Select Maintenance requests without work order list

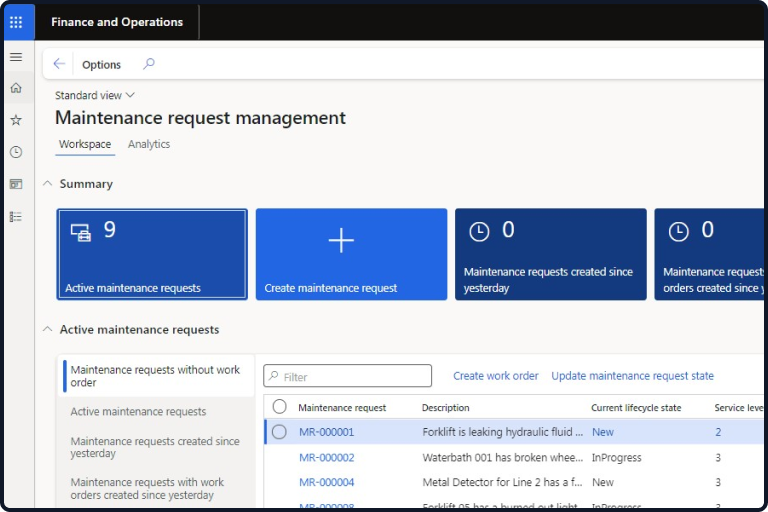click(158, 376)
